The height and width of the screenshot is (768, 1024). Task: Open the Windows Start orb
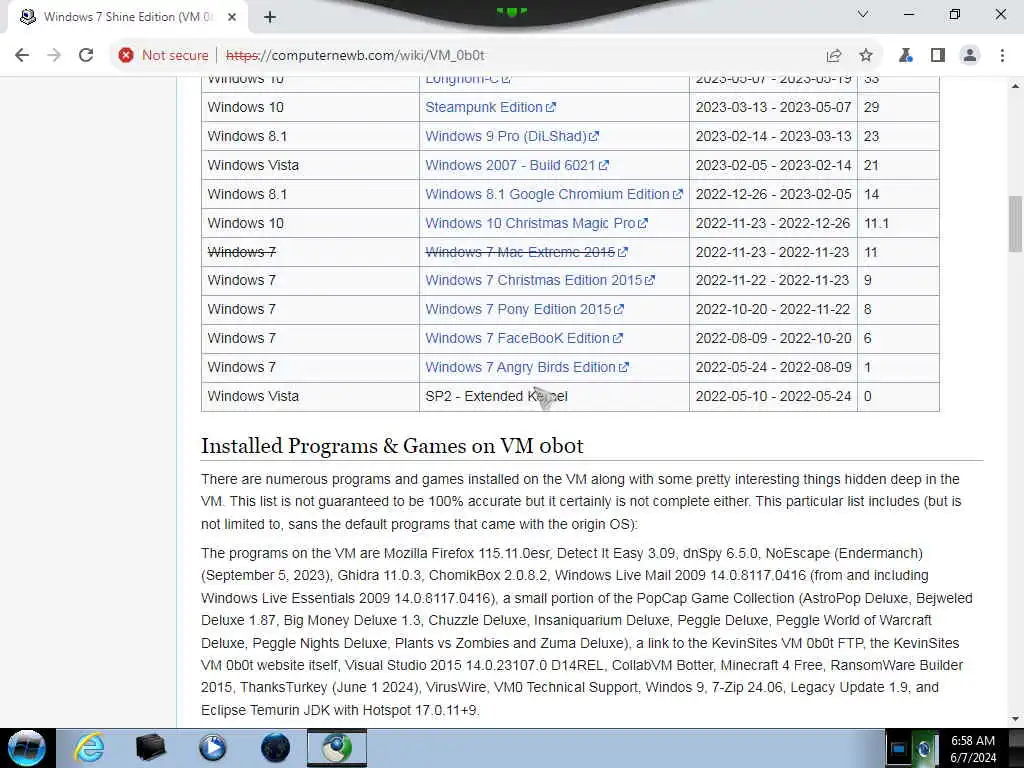[27, 748]
